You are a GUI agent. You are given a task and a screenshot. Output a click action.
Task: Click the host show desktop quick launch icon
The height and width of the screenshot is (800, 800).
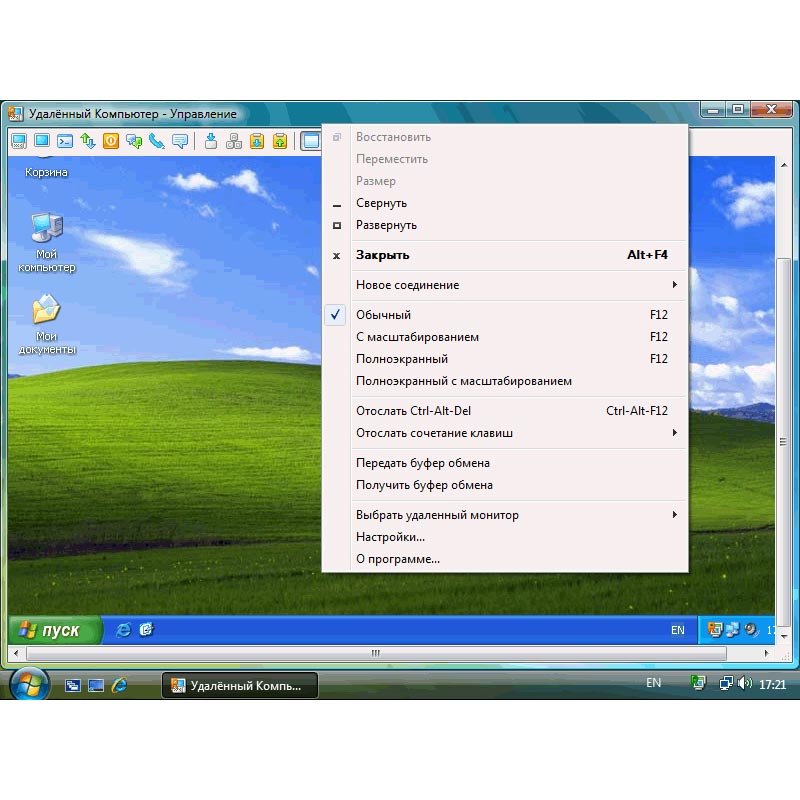point(96,685)
